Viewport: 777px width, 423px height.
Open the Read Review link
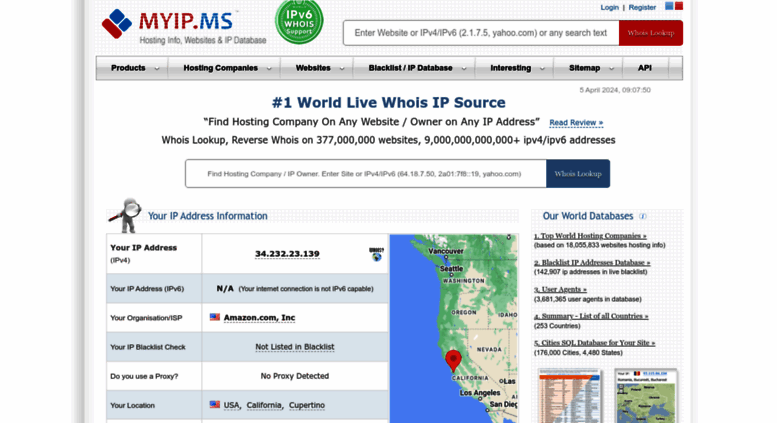click(x=576, y=122)
